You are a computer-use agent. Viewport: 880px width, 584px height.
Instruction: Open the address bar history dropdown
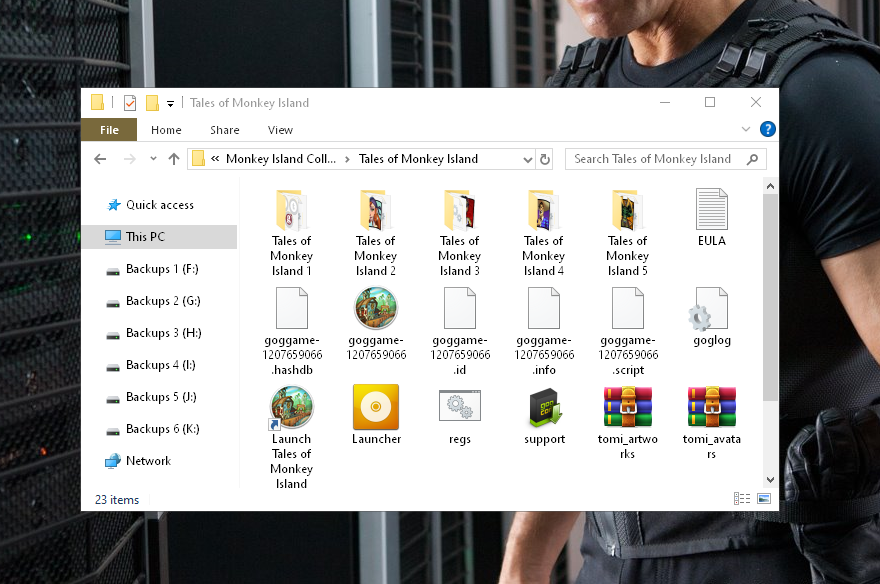point(528,160)
